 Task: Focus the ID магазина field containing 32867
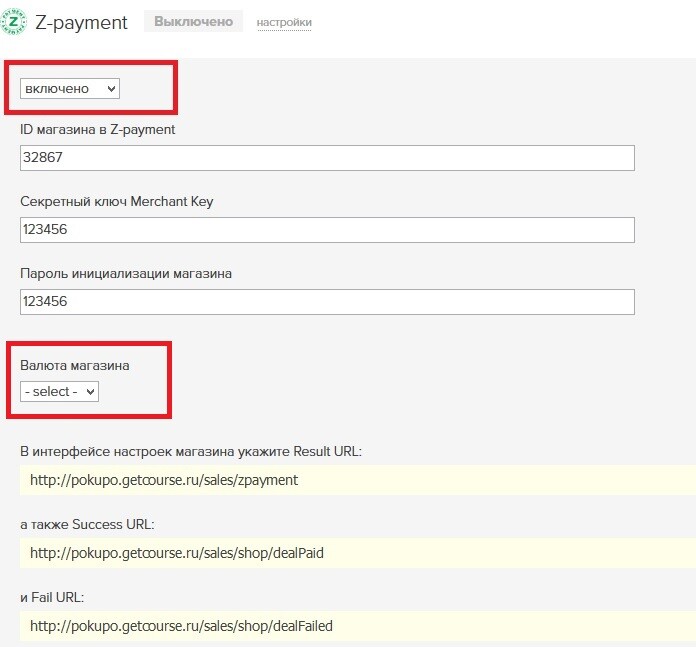tap(327, 158)
